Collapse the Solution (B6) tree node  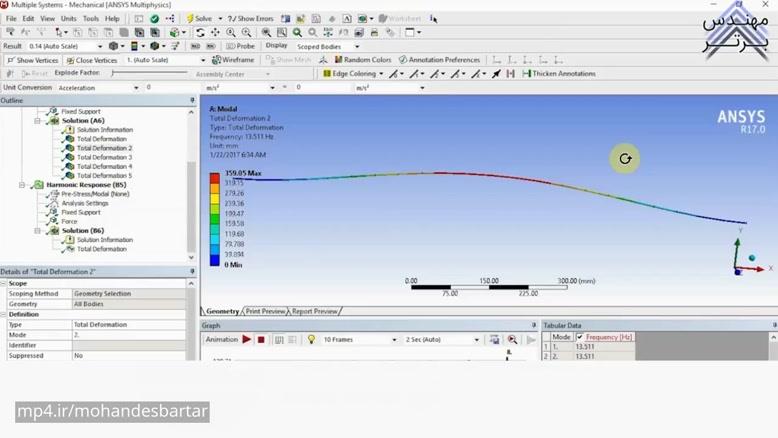point(37,231)
